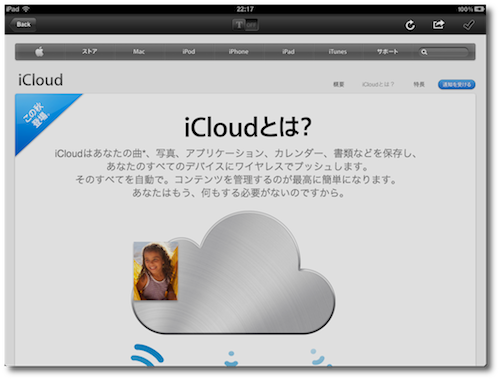Image resolution: width=500 pixels, height=380 pixels.
Task: Click the girl's photo thumbnail on cloud
Action: click(x=156, y=271)
